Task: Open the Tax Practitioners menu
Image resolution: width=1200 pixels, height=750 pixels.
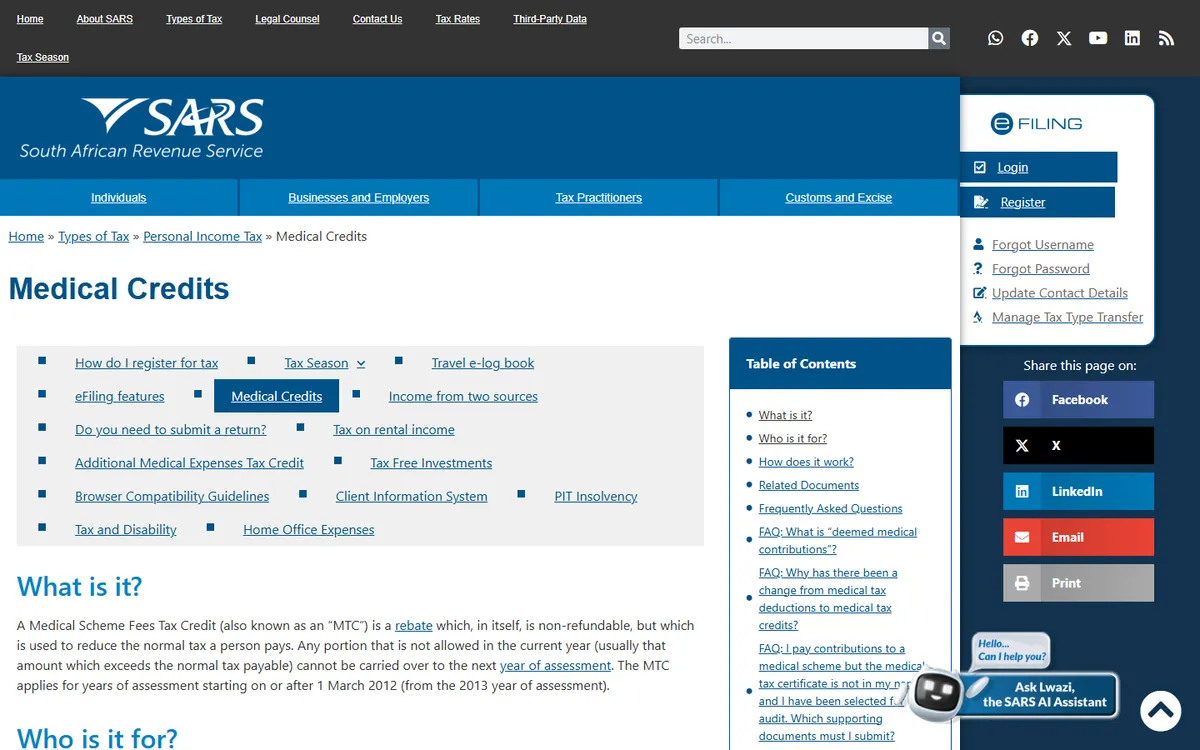Action: (x=598, y=198)
